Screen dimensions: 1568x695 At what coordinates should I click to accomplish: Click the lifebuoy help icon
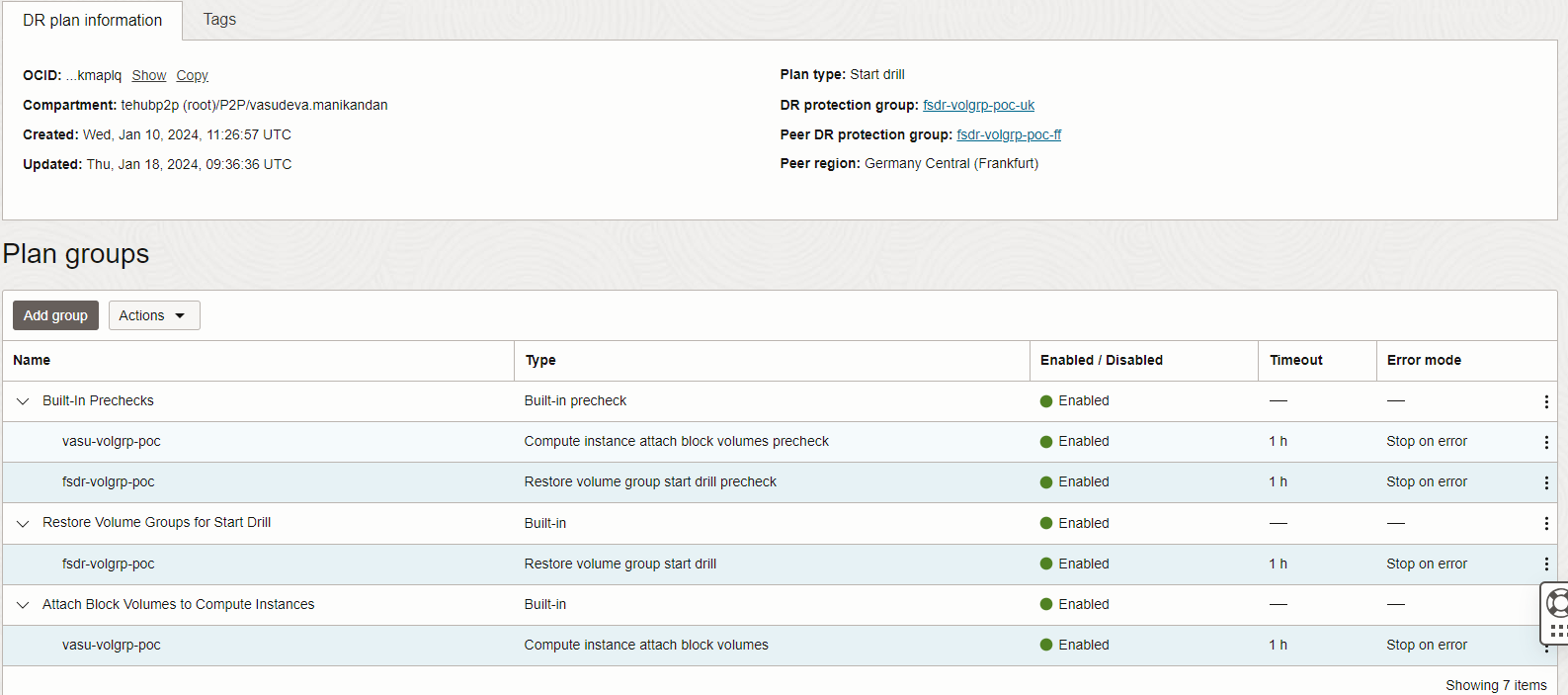[x=1558, y=601]
